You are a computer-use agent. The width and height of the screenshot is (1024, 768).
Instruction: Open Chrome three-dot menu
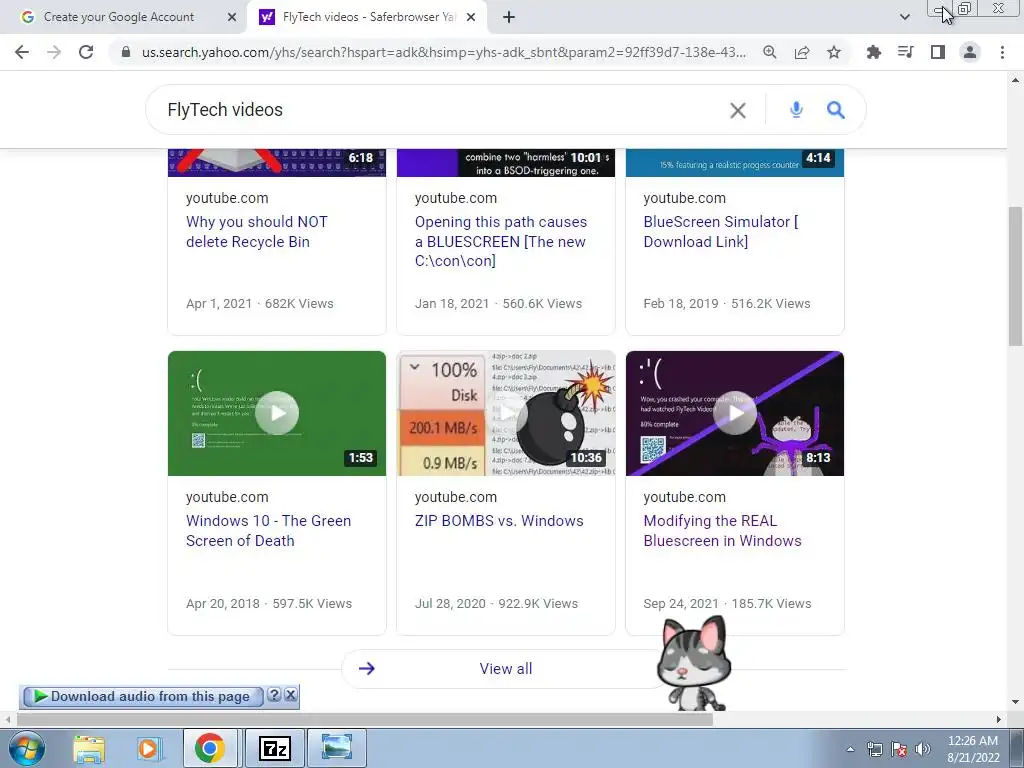pos(1002,52)
